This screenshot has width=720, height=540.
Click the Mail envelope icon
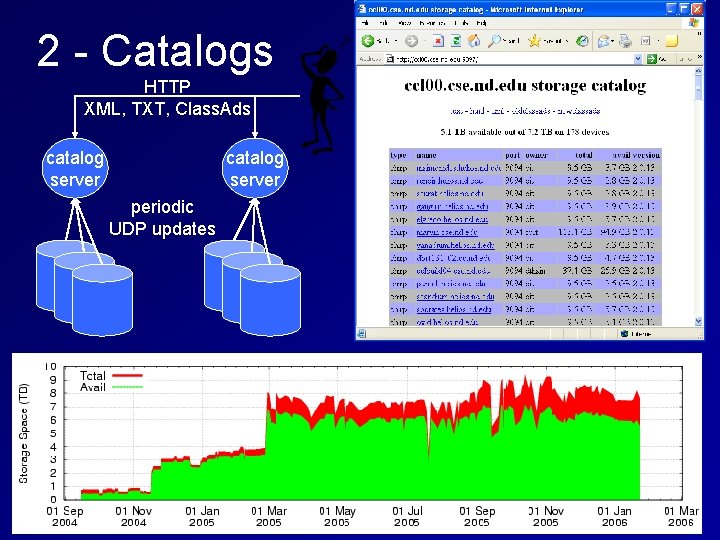pyautogui.click(x=603, y=41)
